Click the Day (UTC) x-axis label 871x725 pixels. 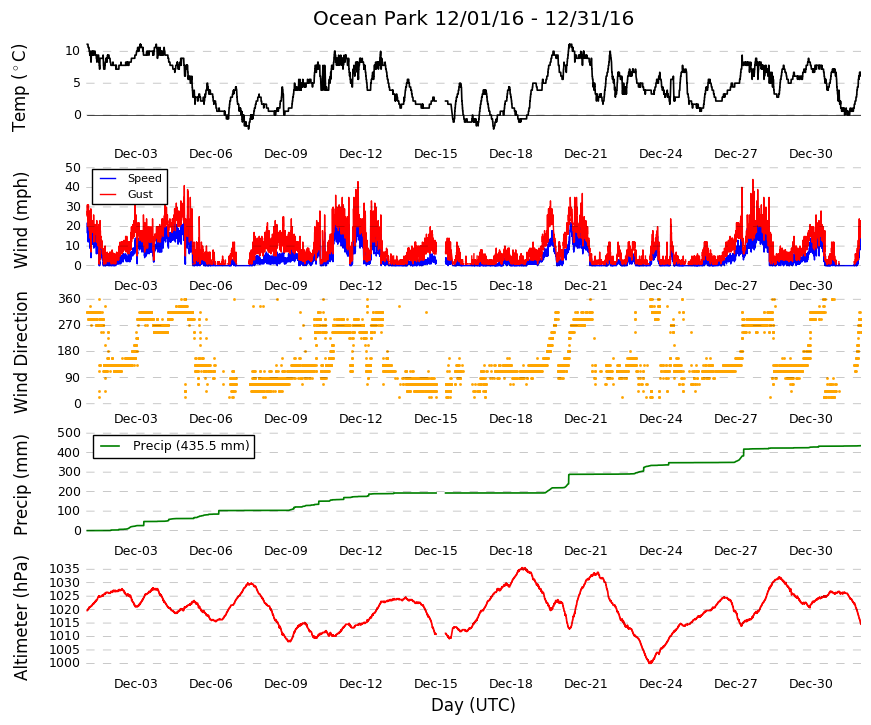coord(473,705)
